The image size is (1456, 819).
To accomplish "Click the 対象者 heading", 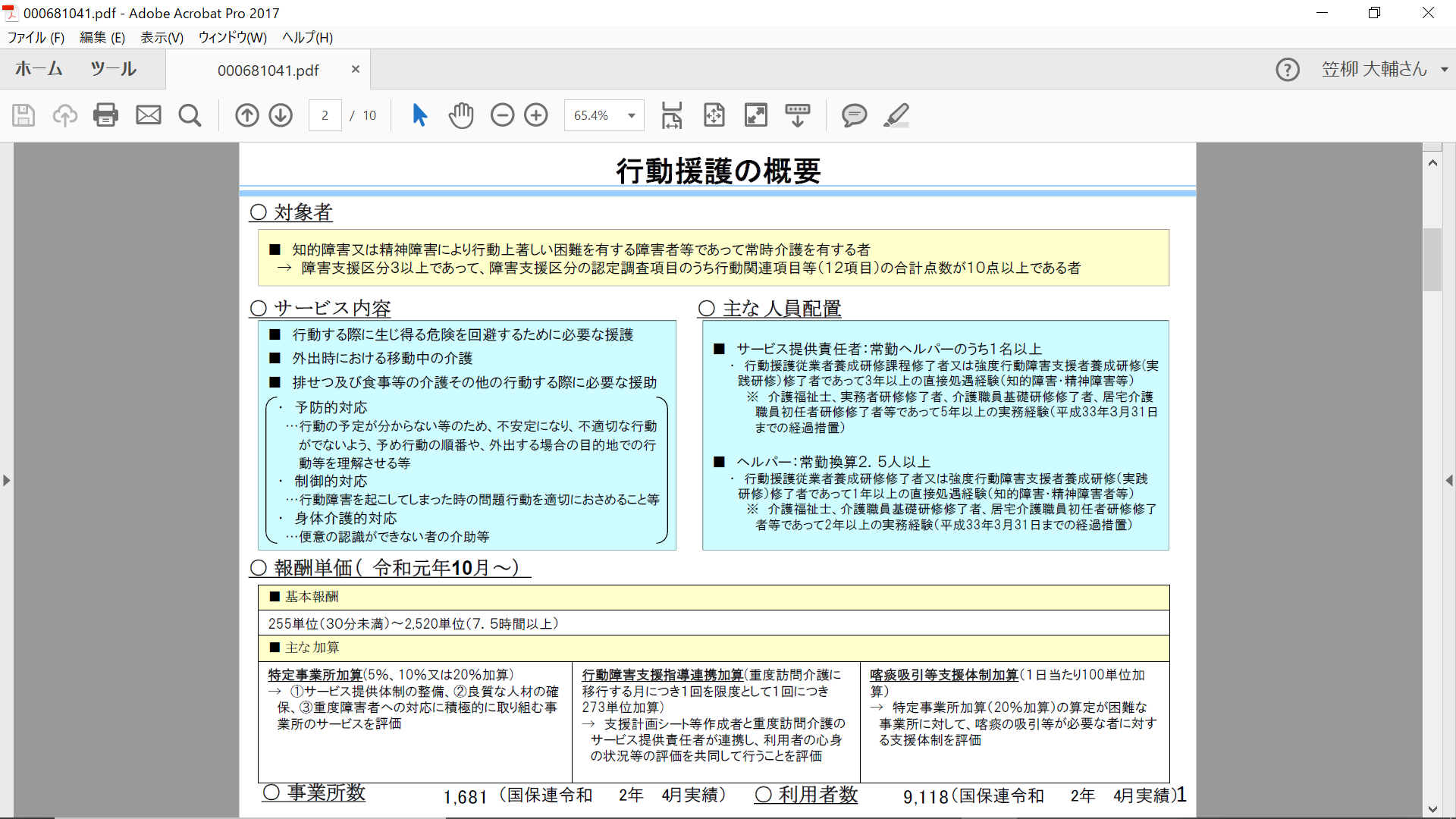I will [292, 212].
